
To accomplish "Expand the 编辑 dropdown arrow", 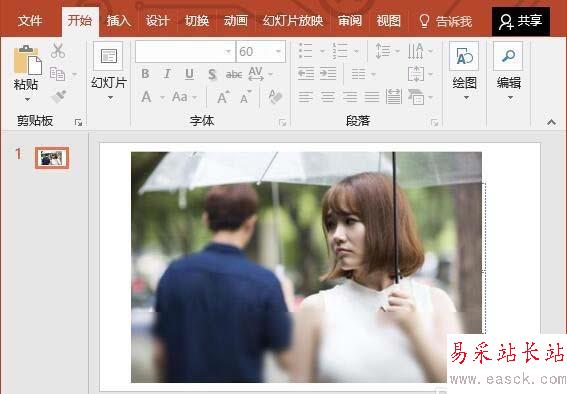I will [x=510, y=98].
